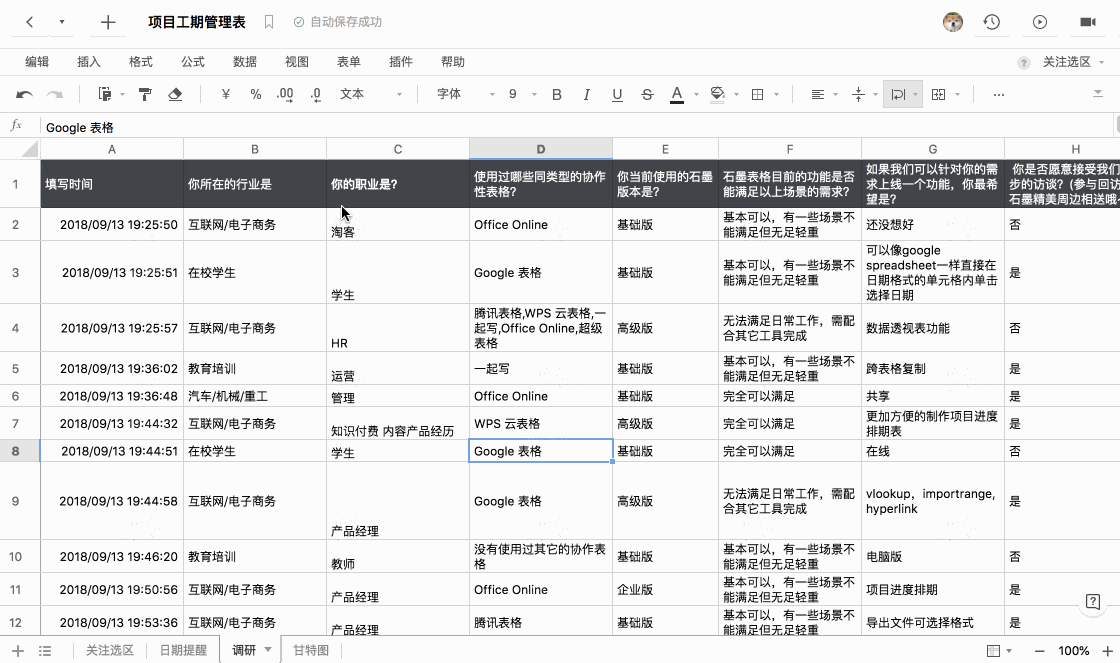
Task: Select the format painter tool
Action: 145,94
